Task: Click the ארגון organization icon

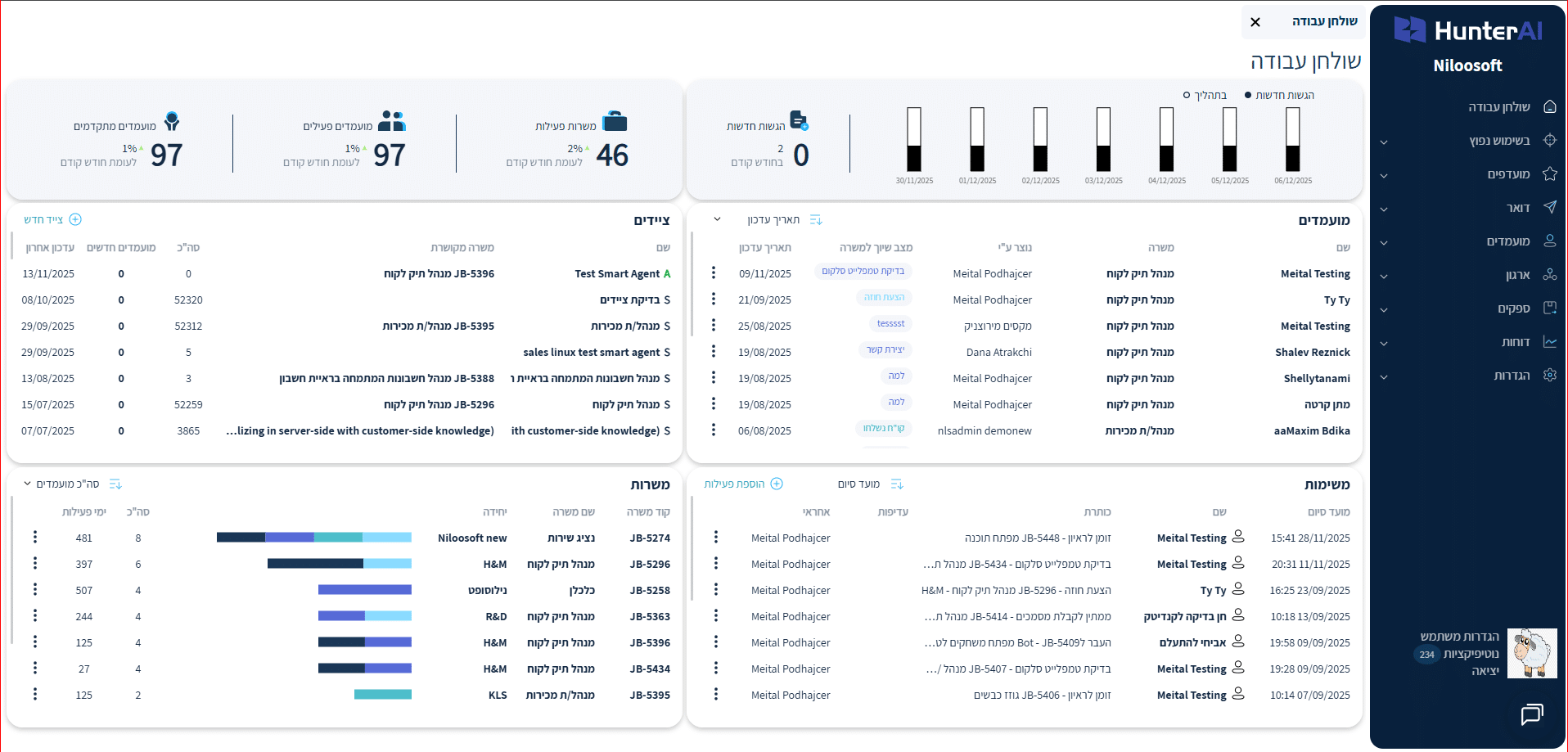Action: click(x=1549, y=275)
